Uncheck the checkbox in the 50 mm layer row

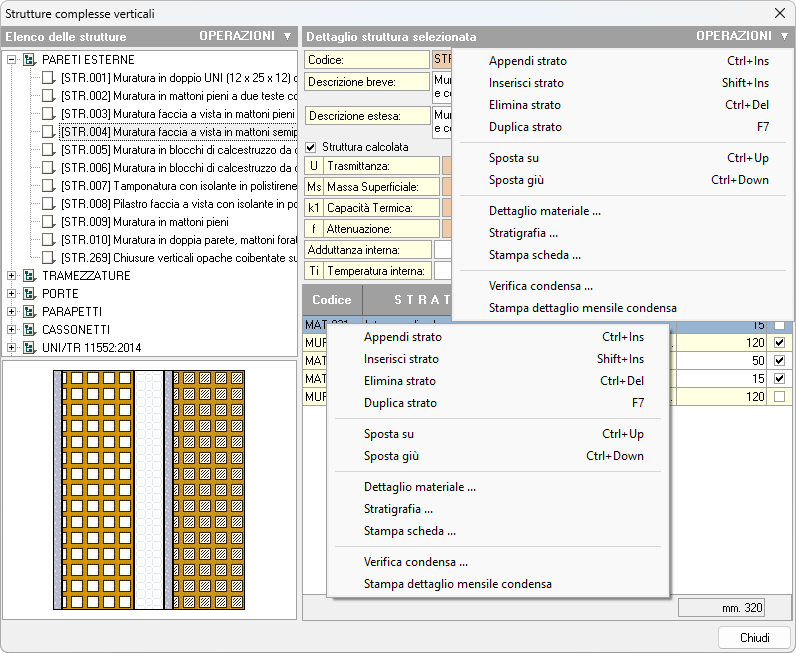coord(779,361)
